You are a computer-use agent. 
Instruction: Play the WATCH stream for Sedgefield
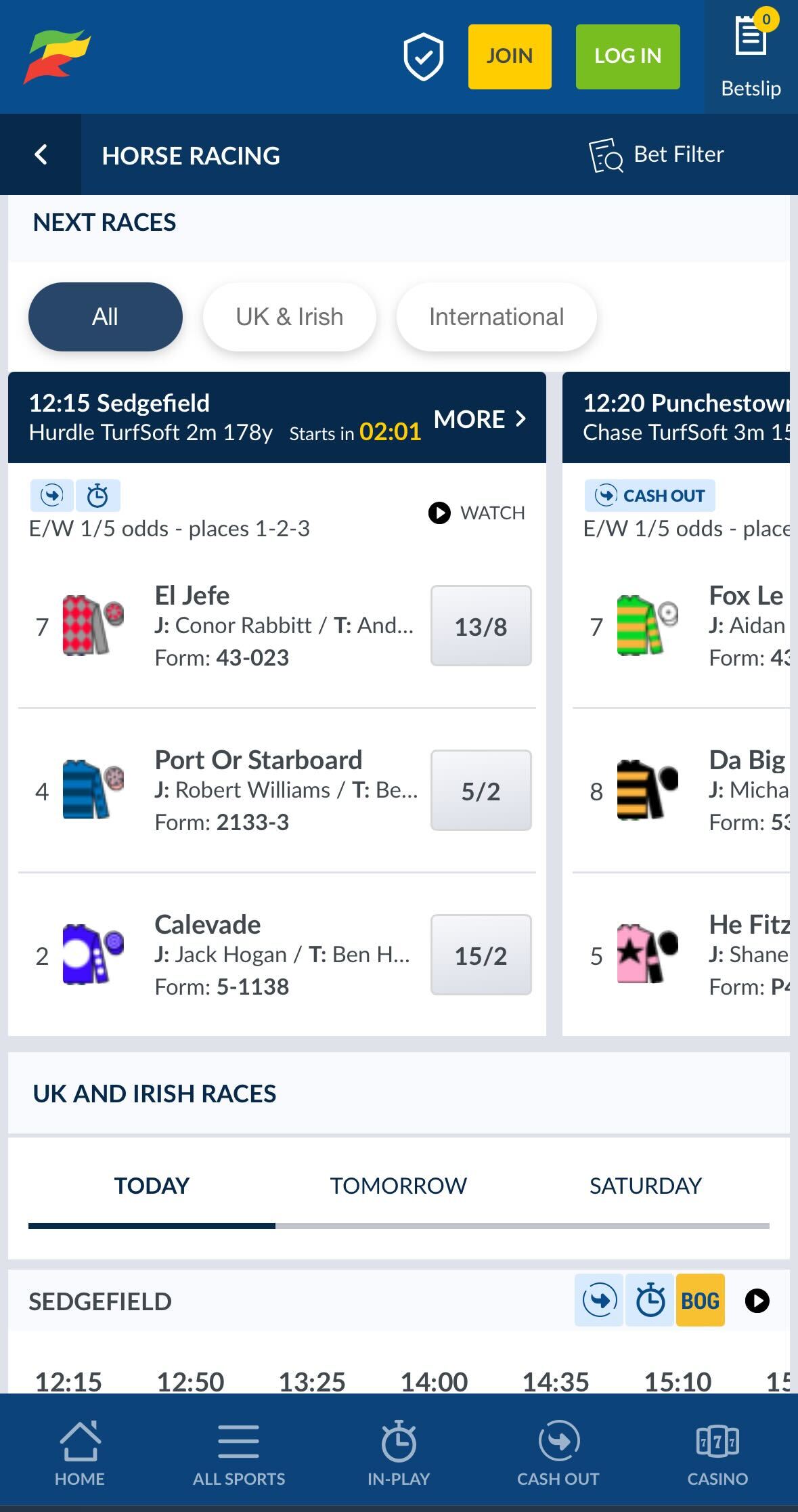pos(476,513)
